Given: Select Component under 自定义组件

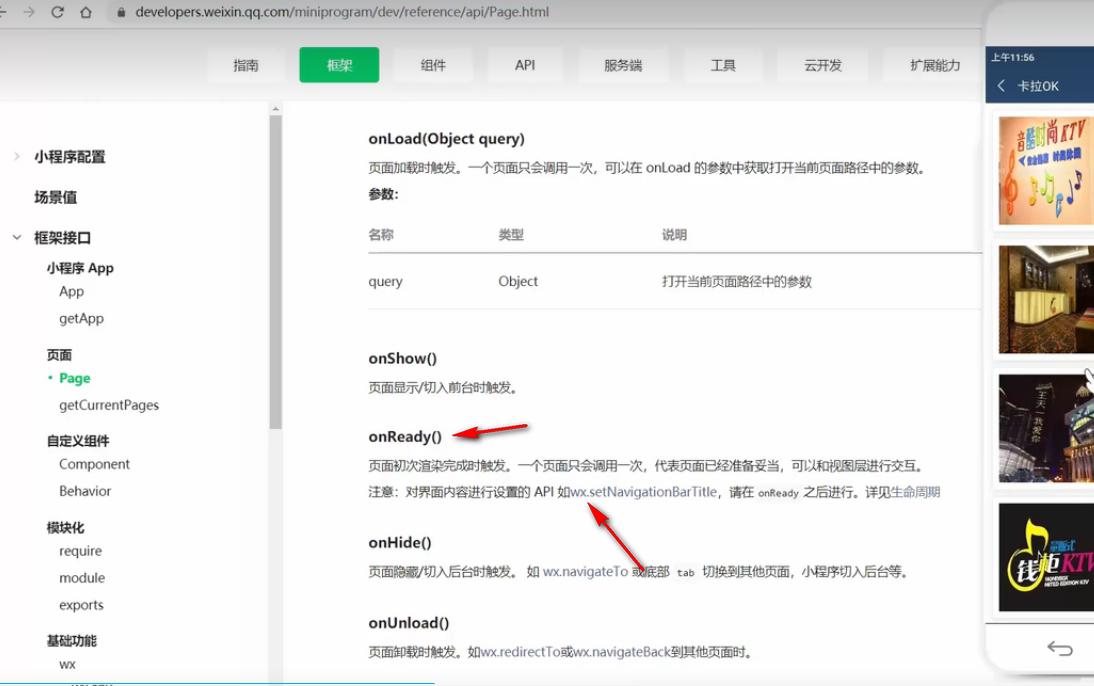Looking at the screenshot, I should [95, 463].
